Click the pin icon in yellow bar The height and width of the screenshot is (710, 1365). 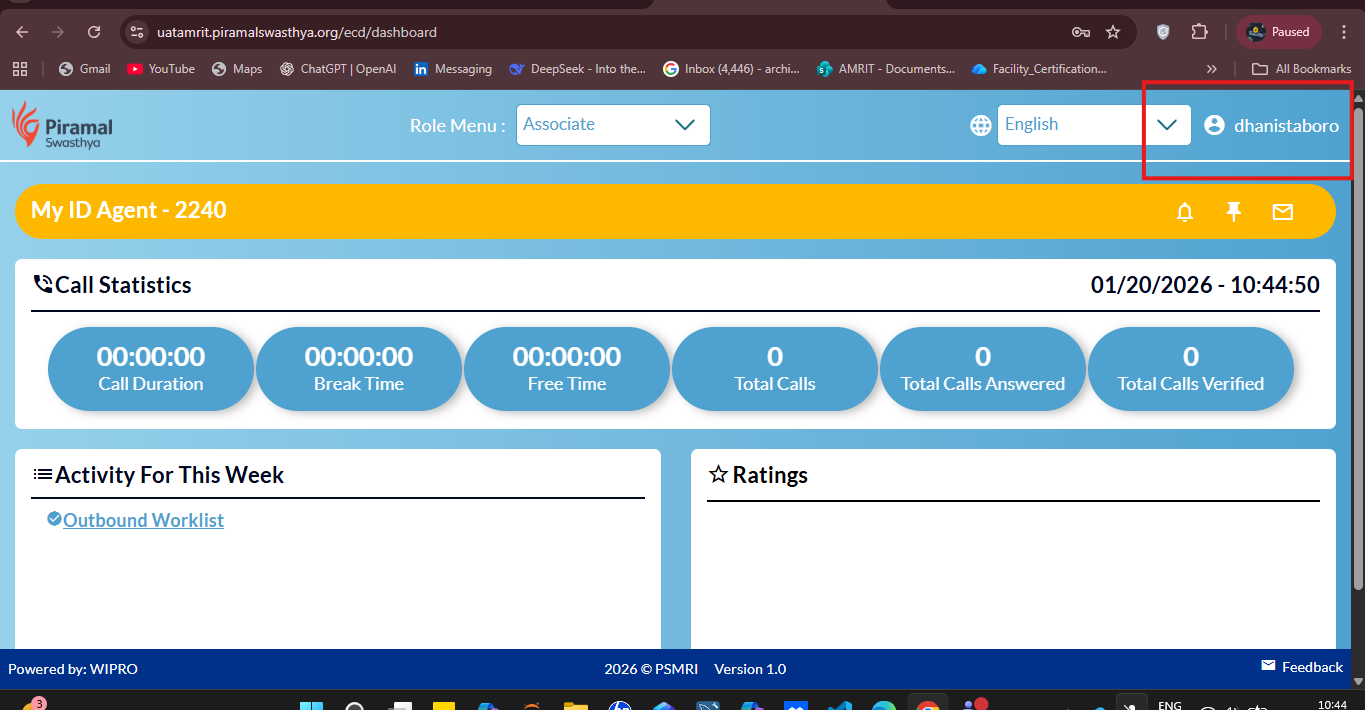1234,211
